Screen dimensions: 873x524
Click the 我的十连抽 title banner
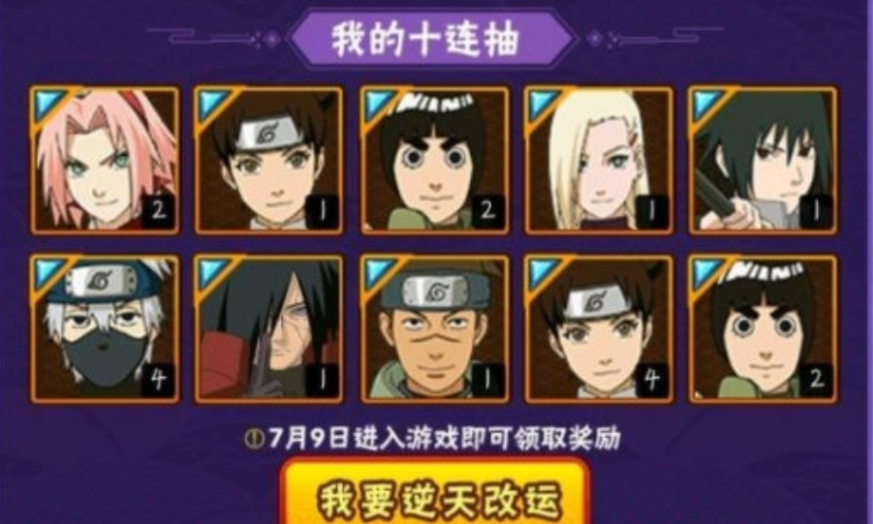tap(431, 40)
